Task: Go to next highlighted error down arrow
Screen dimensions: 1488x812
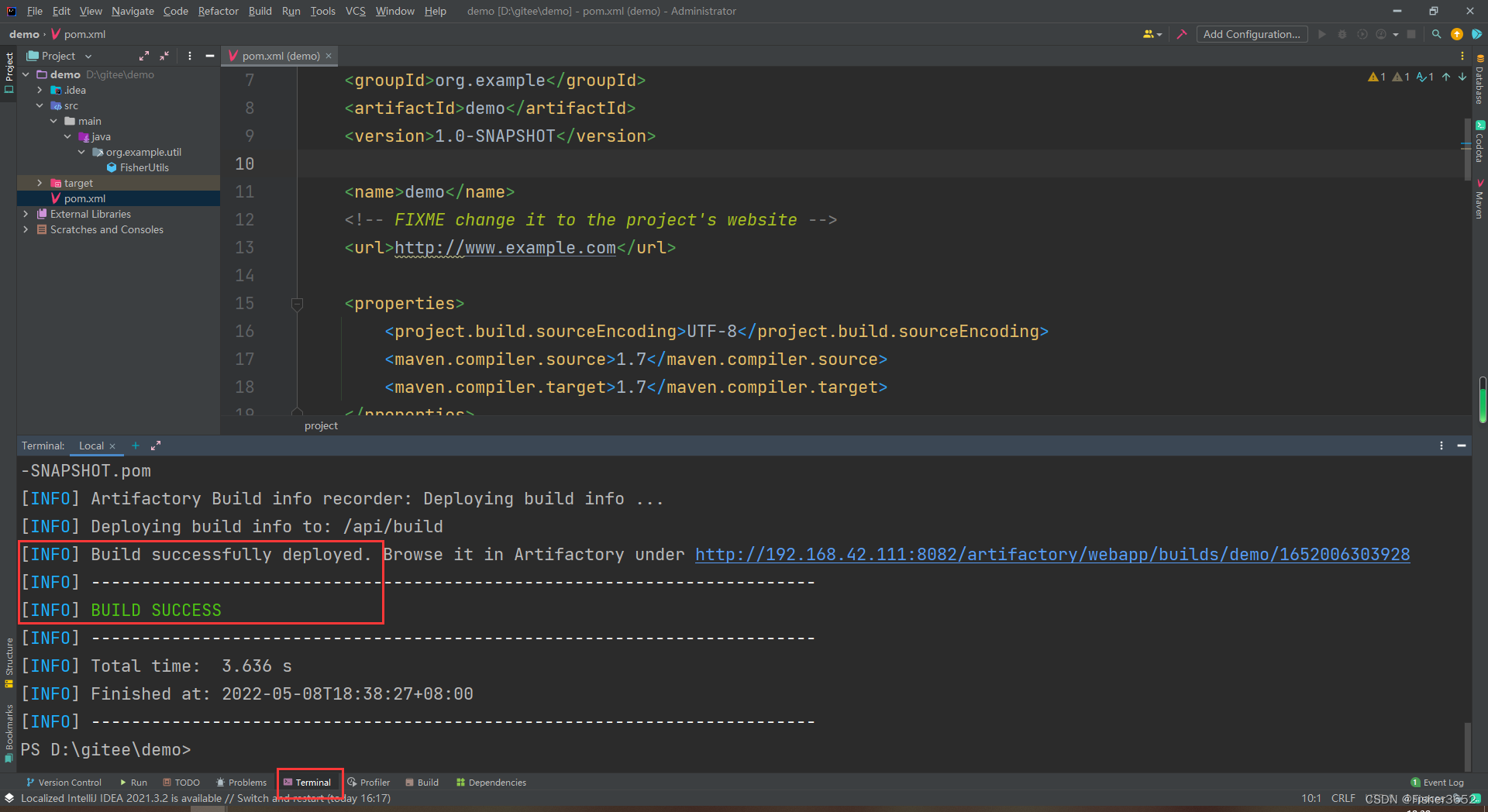Action: (x=1462, y=77)
